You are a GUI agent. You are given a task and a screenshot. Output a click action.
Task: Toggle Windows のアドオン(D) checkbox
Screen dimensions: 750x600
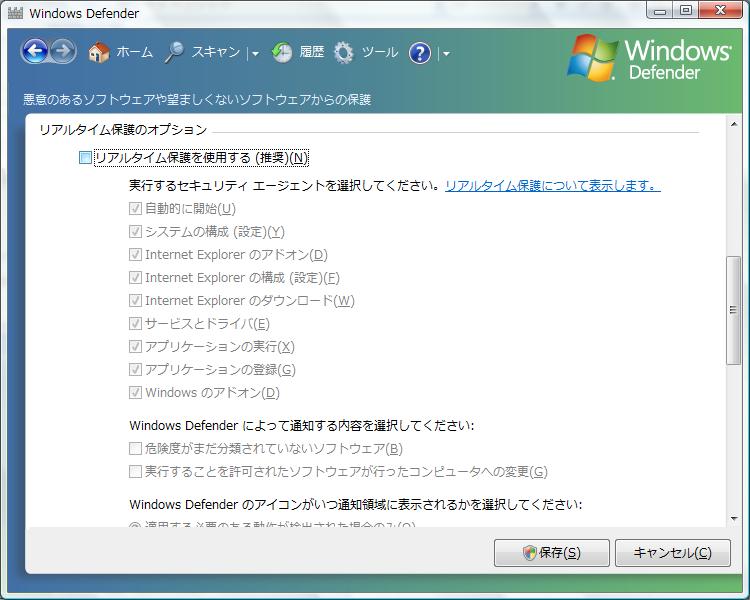pyautogui.click(x=135, y=392)
